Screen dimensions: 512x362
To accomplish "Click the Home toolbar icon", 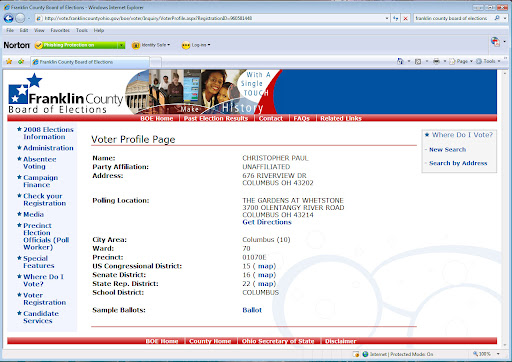I will click(400, 61).
